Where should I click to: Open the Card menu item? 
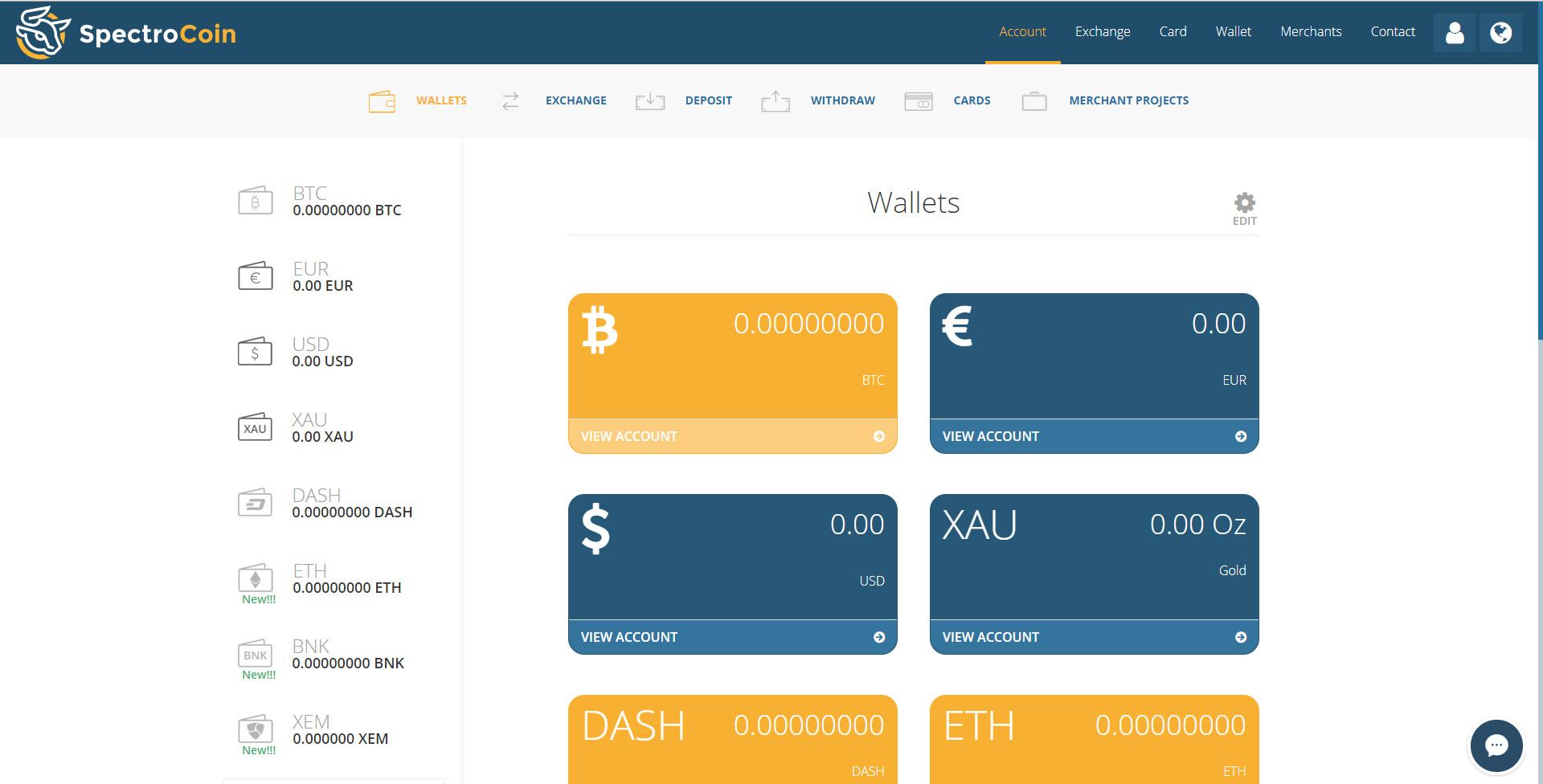point(1173,32)
